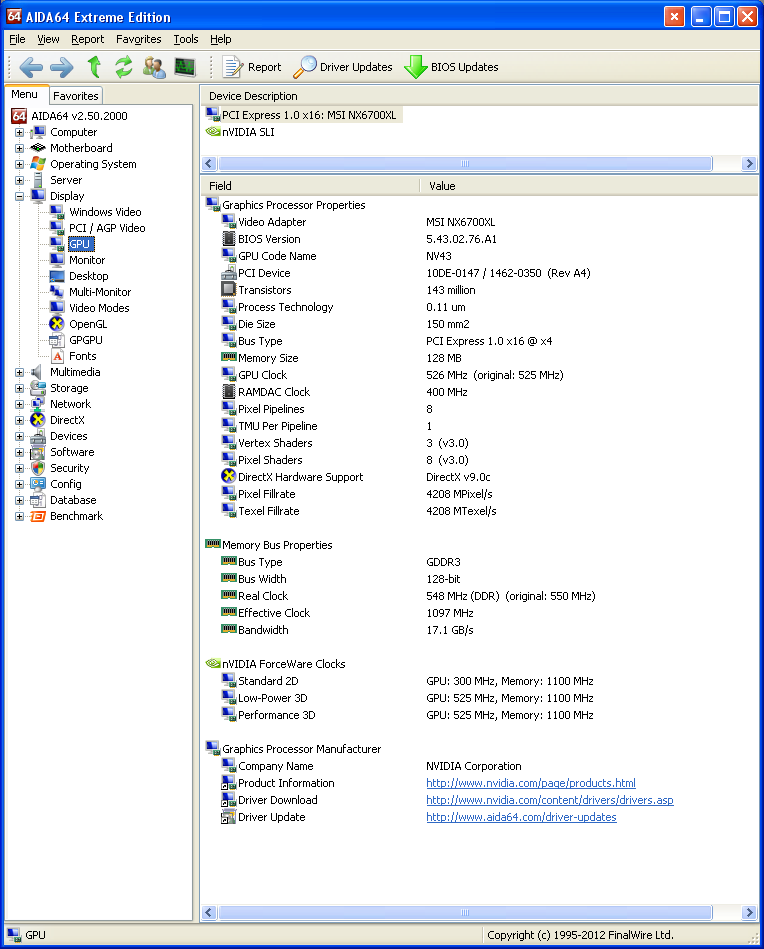Viewport: 764px width, 949px height.
Task: Click the GPGPU icon in tree
Action: [57, 340]
